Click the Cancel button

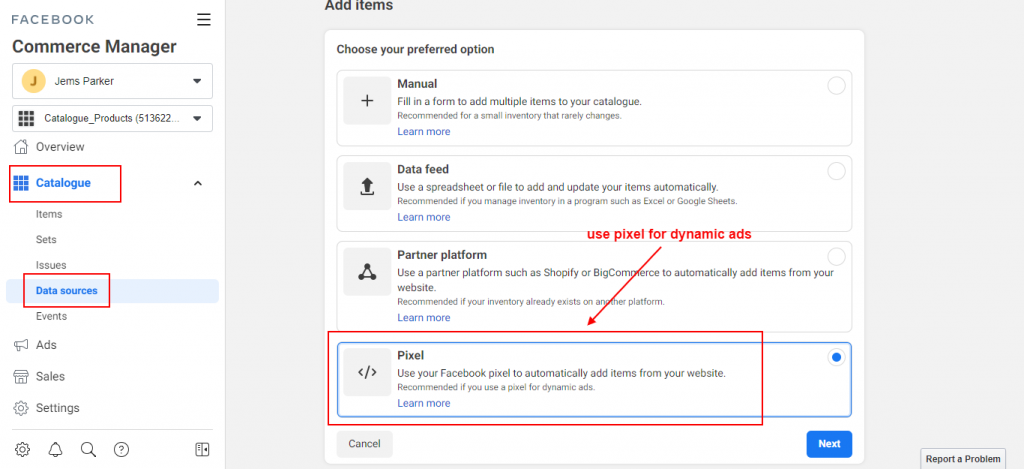point(364,444)
